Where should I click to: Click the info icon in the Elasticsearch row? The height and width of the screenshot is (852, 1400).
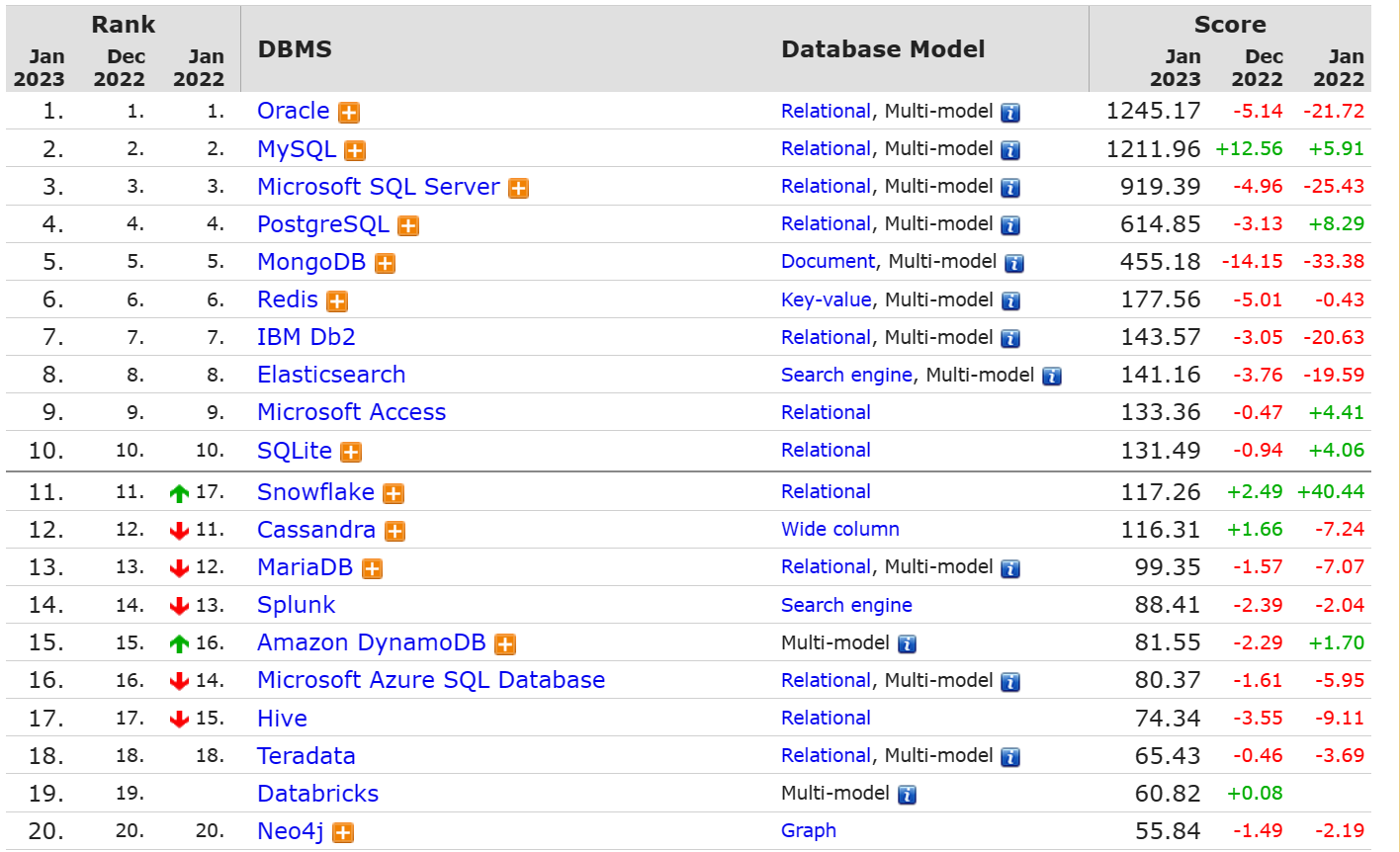(1052, 377)
